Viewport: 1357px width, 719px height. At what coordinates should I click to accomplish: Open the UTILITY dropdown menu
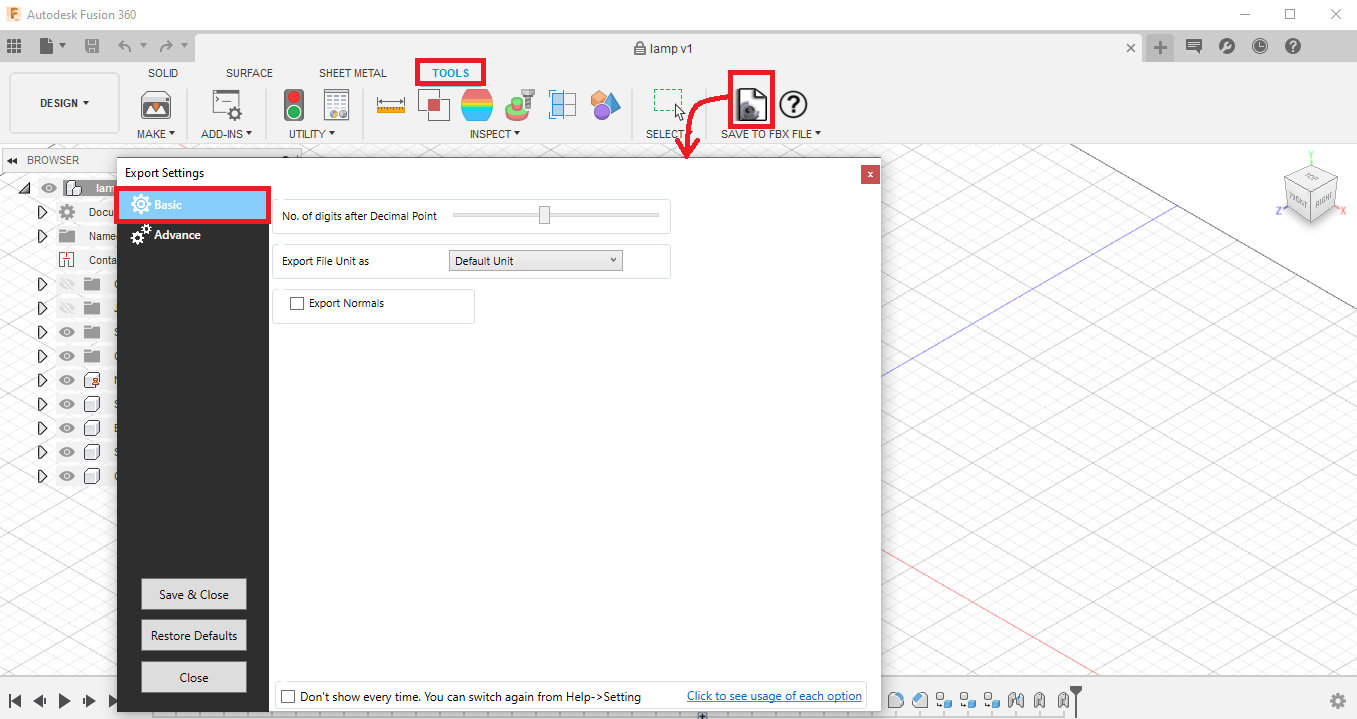coord(312,134)
